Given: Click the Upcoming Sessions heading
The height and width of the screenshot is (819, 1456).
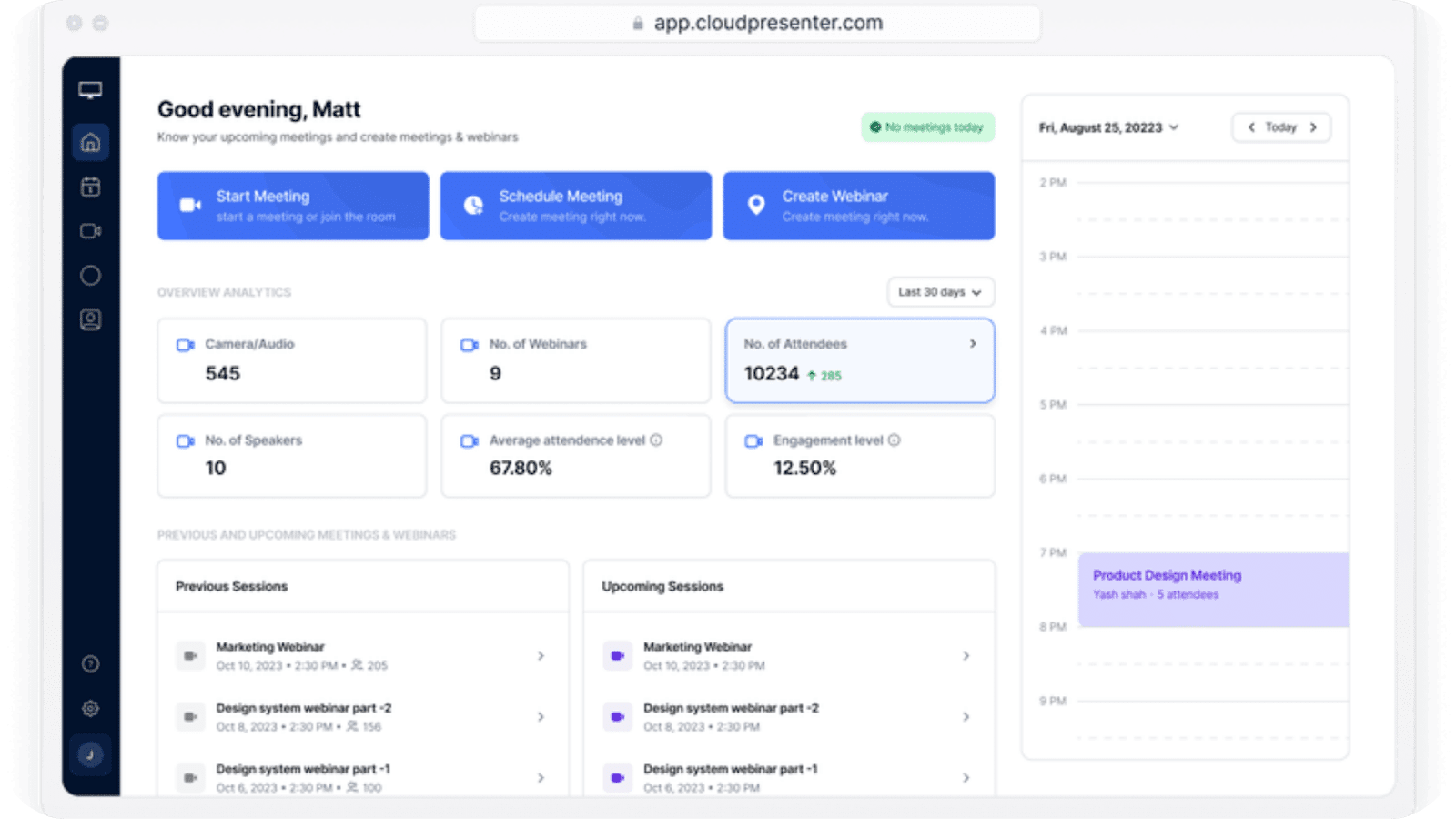Looking at the screenshot, I should tap(662, 587).
